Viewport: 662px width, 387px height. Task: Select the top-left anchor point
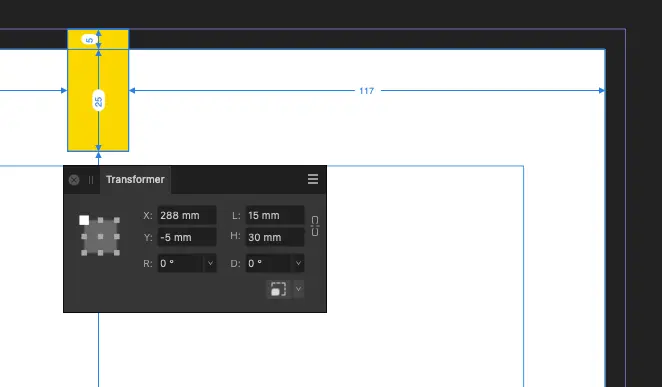[84, 220]
